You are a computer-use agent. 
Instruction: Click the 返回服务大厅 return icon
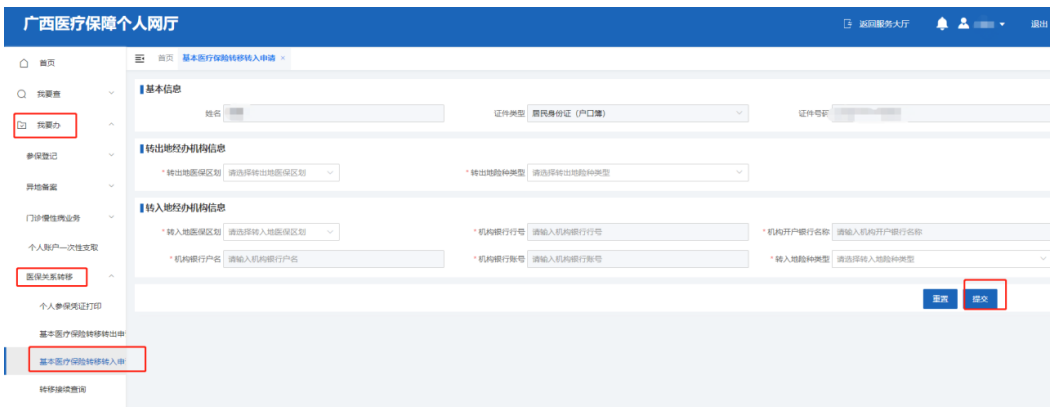pos(848,24)
